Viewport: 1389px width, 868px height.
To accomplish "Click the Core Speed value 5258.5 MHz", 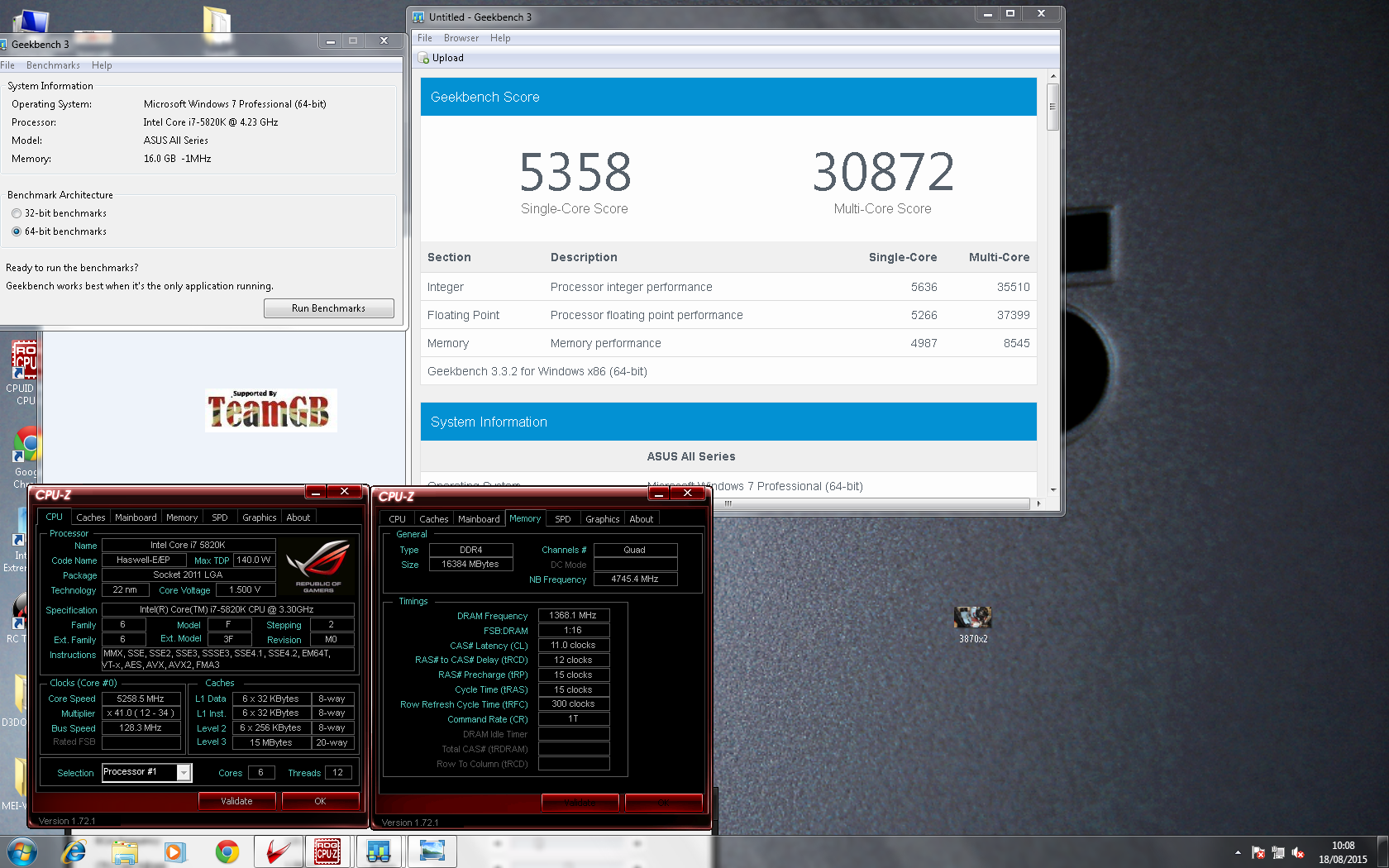I will [x=141, y=699].
